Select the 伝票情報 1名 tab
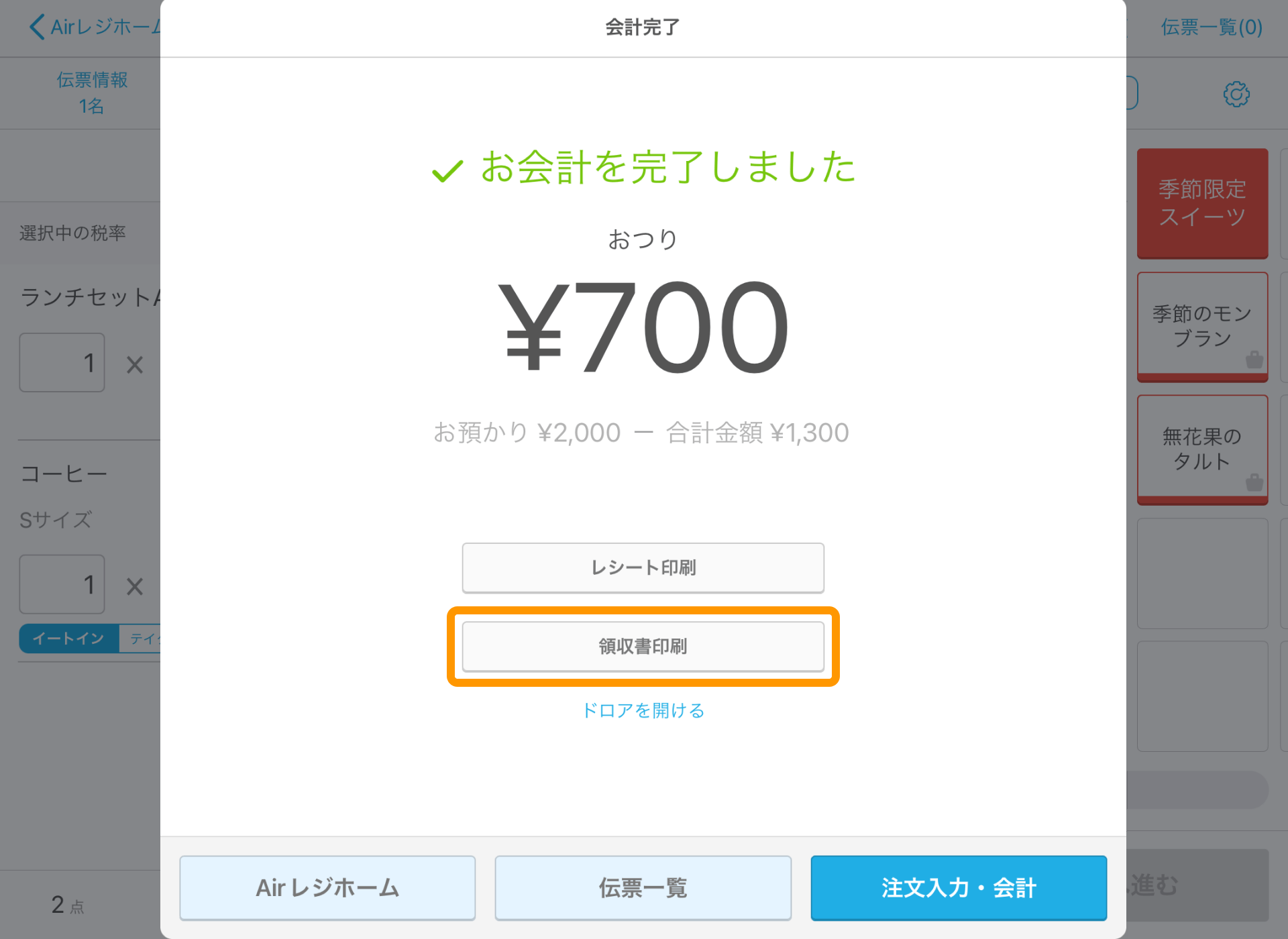 click(92, 93)
